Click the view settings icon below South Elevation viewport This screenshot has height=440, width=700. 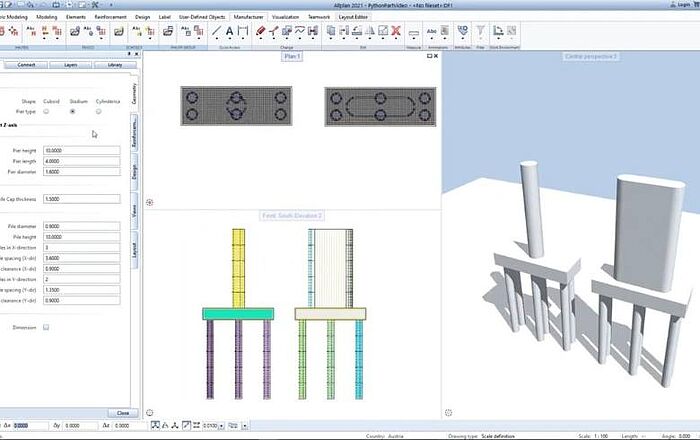coord(150,412)
